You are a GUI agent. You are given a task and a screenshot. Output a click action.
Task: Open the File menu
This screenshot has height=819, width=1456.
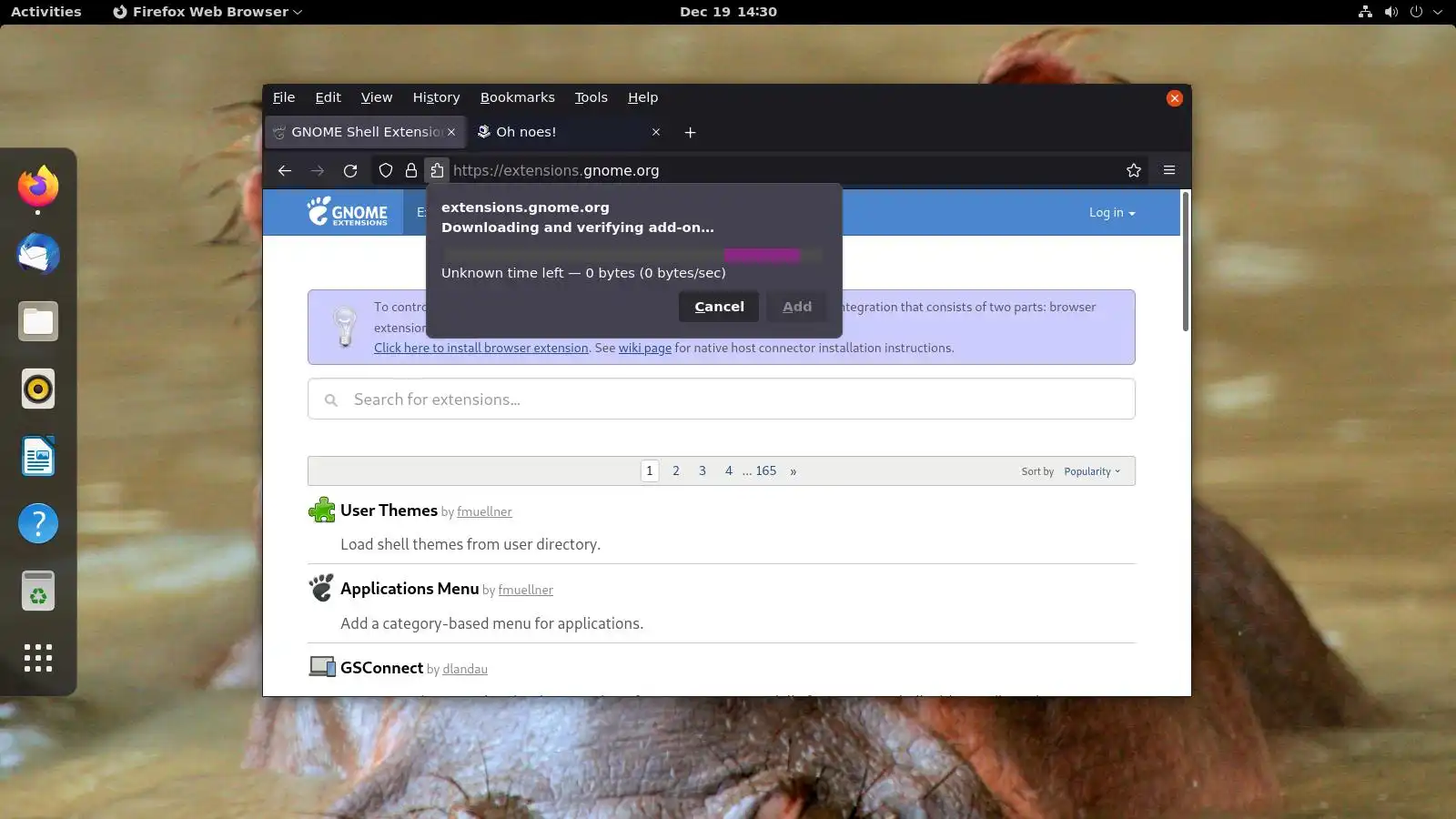(284, 97)
